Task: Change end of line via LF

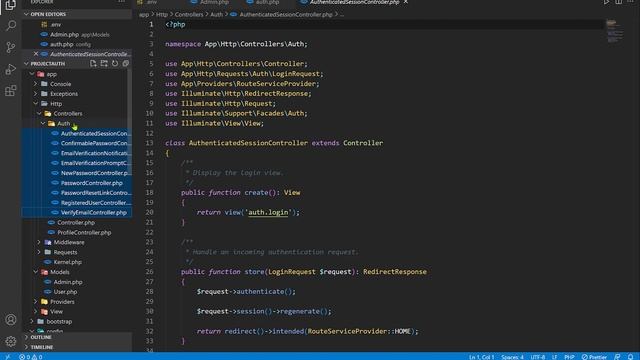Action: (x=555, y=357)
